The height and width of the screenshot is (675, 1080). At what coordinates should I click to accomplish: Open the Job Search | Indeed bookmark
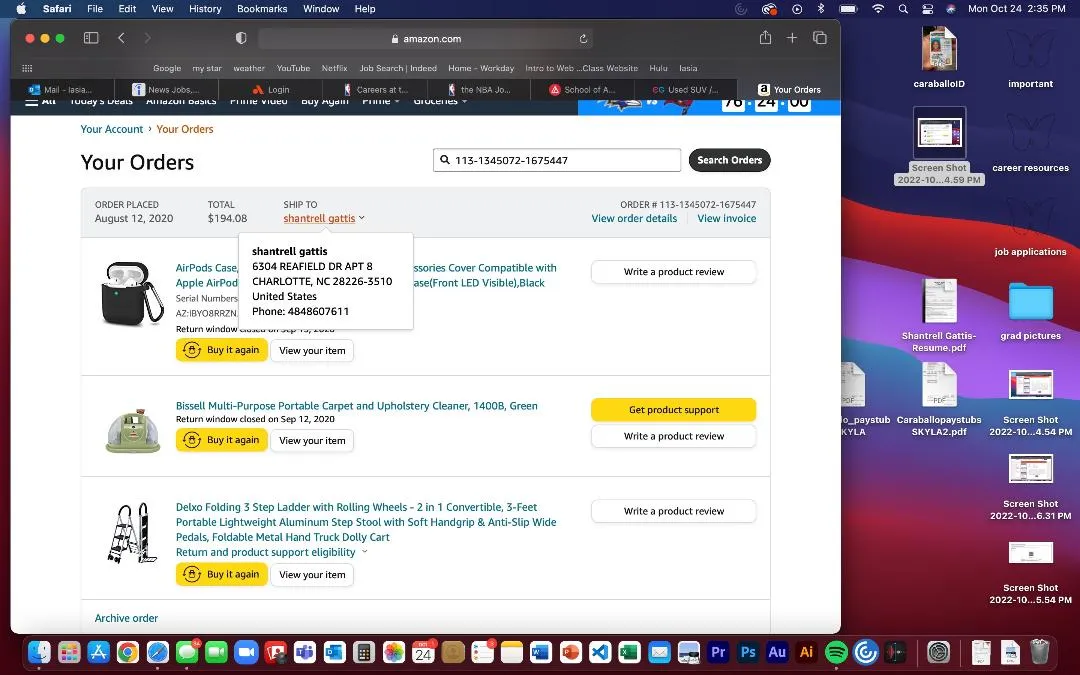pos(398,68)
